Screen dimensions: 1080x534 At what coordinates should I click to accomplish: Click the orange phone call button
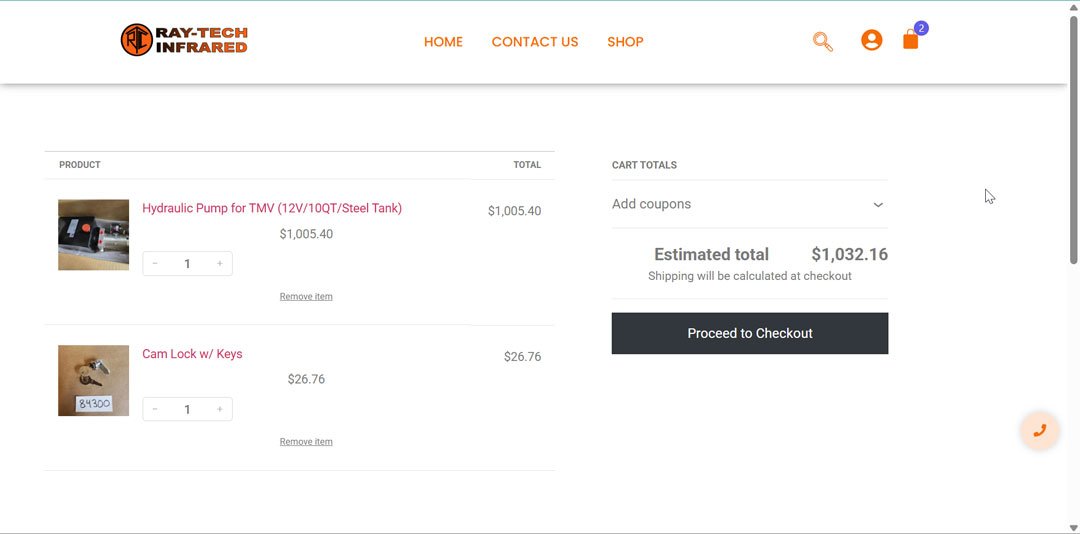1040,431
